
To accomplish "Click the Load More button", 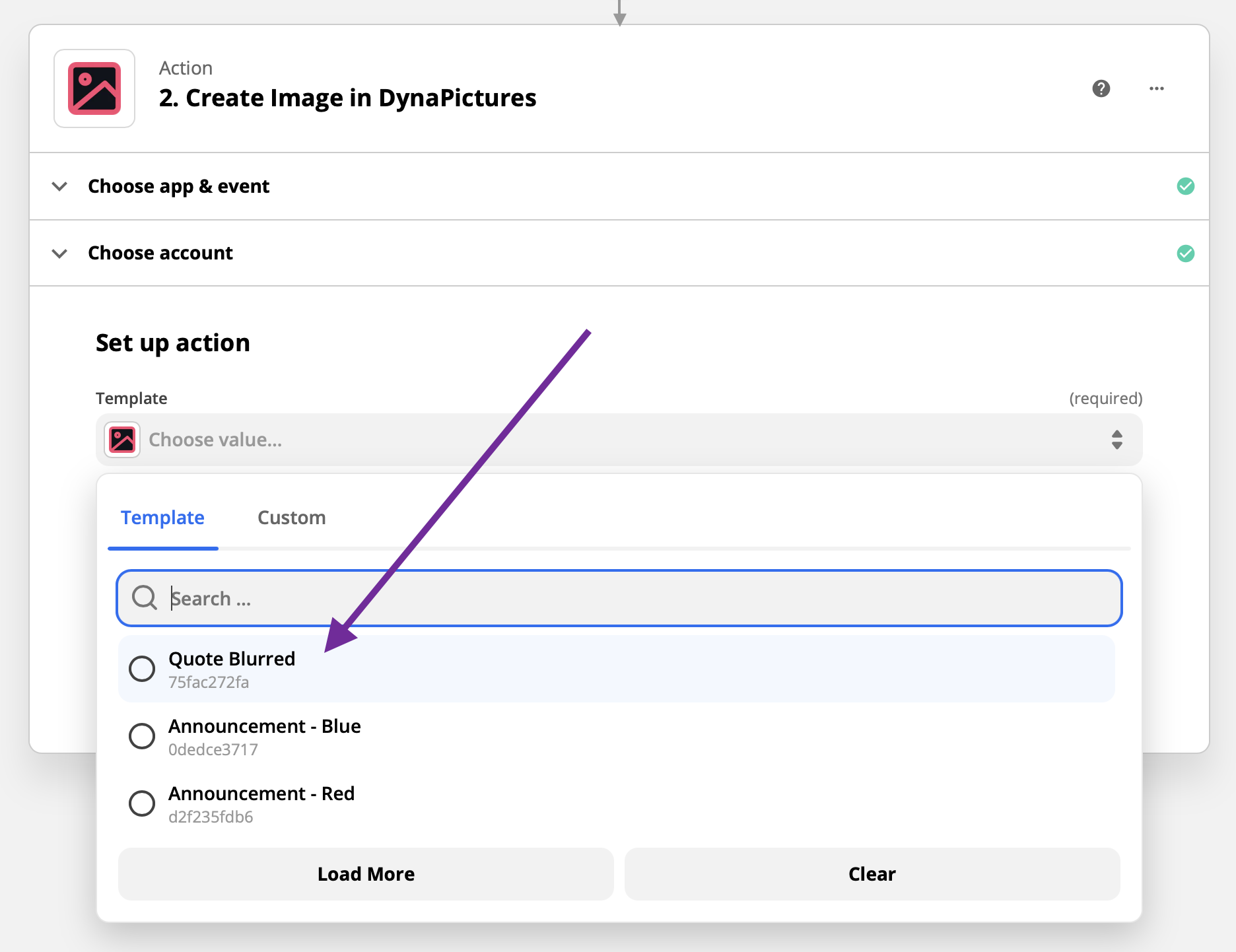I will pyautogui.click(x=366, y=874).
